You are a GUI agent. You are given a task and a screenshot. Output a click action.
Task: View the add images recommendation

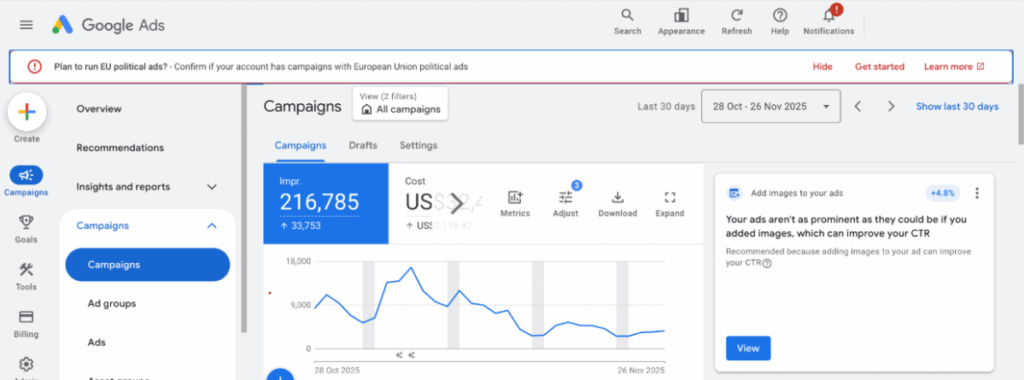pos(748,348)
